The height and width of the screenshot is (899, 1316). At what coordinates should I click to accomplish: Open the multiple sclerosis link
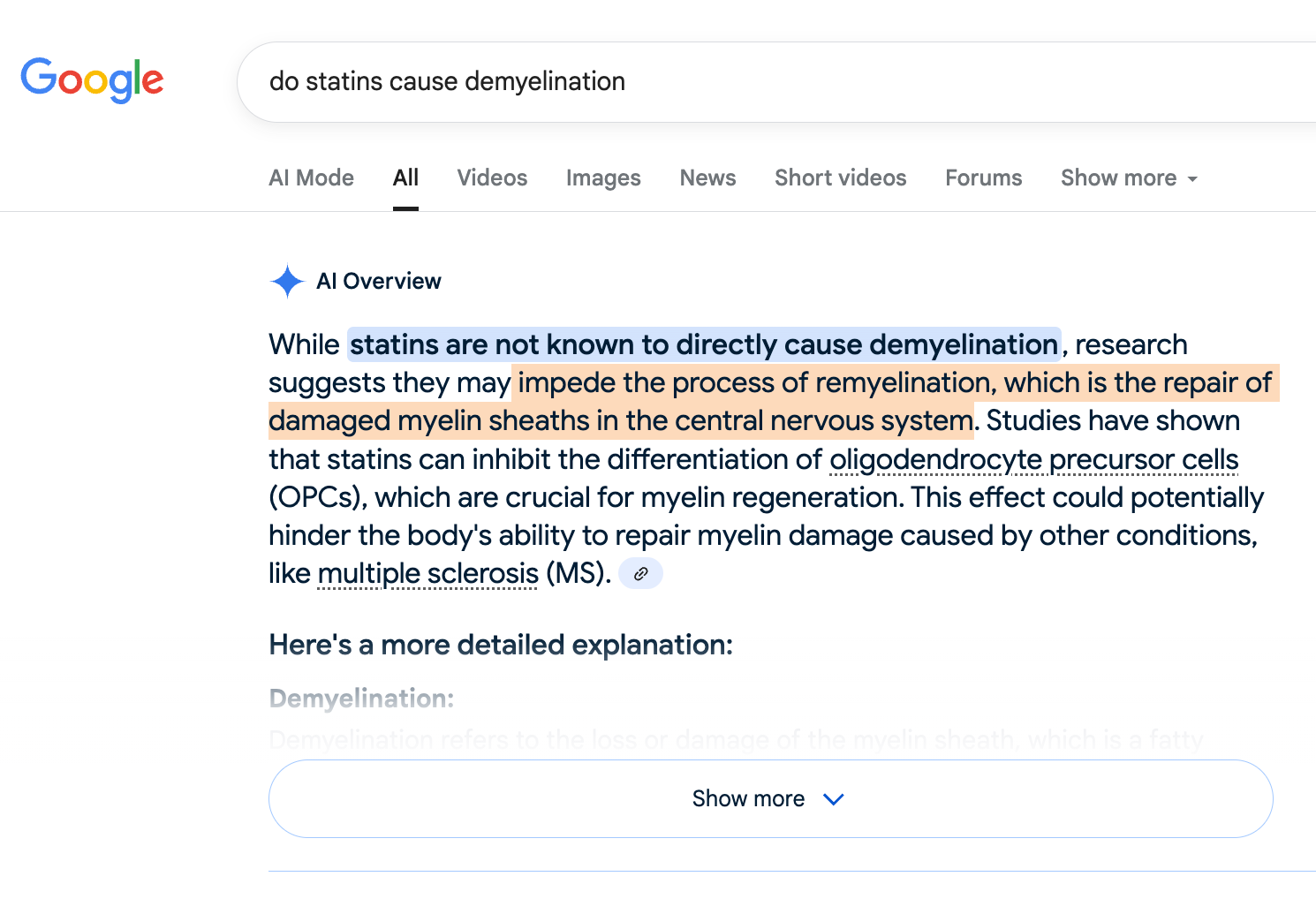point(427,574)
